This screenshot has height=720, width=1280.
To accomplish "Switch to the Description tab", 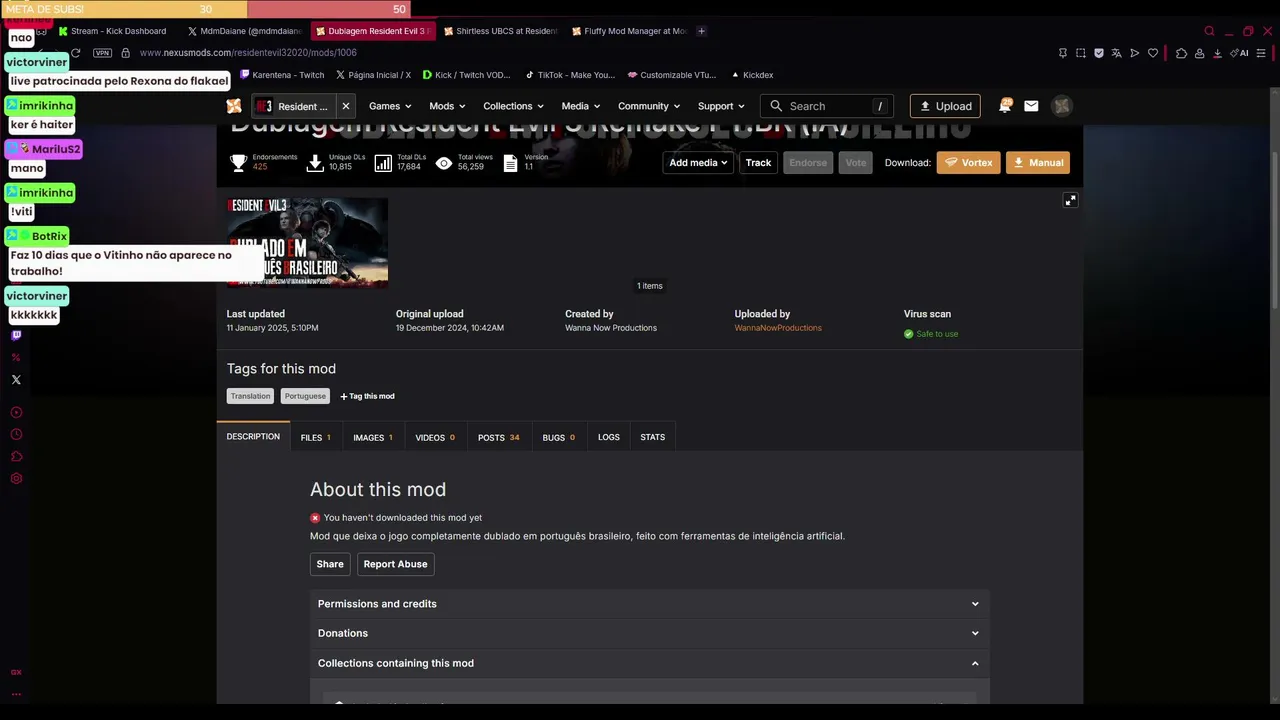I will click(253, 437).
